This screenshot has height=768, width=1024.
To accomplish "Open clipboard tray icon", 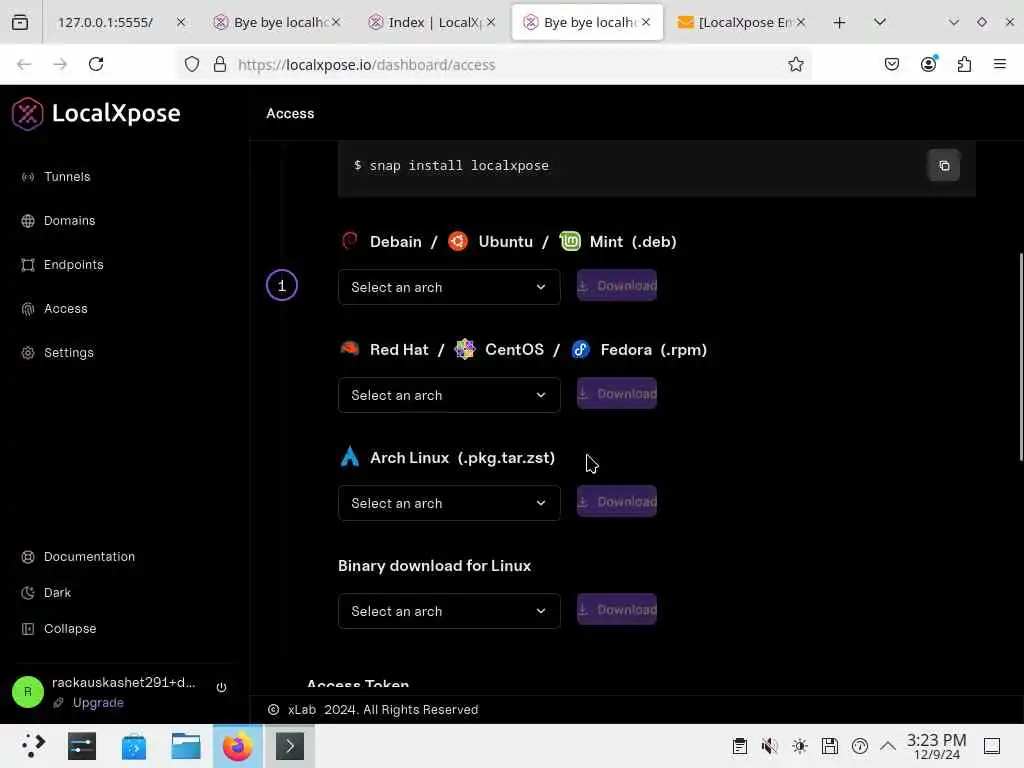I will click(x=739, y=746).
